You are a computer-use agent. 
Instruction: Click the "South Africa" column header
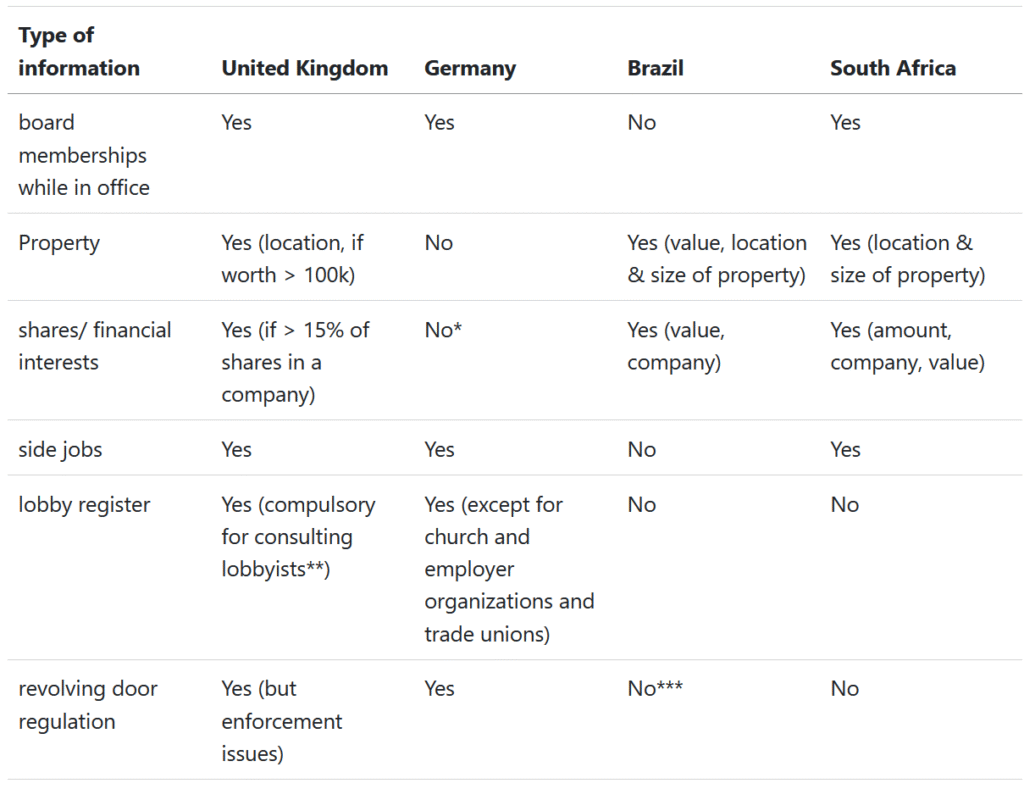coord(892,68)
